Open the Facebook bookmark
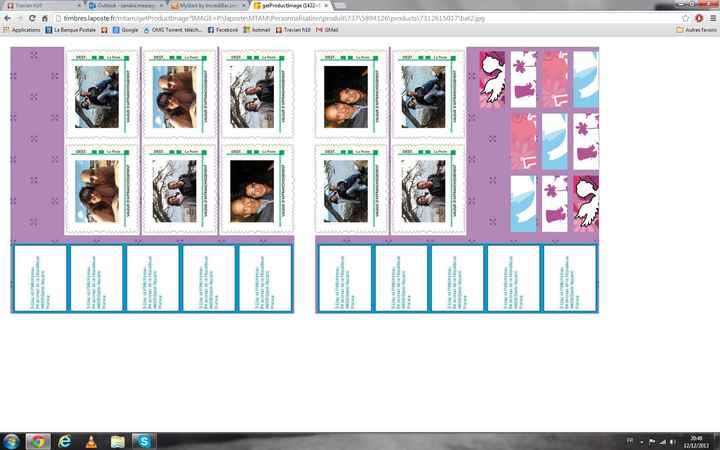This screenshot has height=450, width=720. (223, 30)
